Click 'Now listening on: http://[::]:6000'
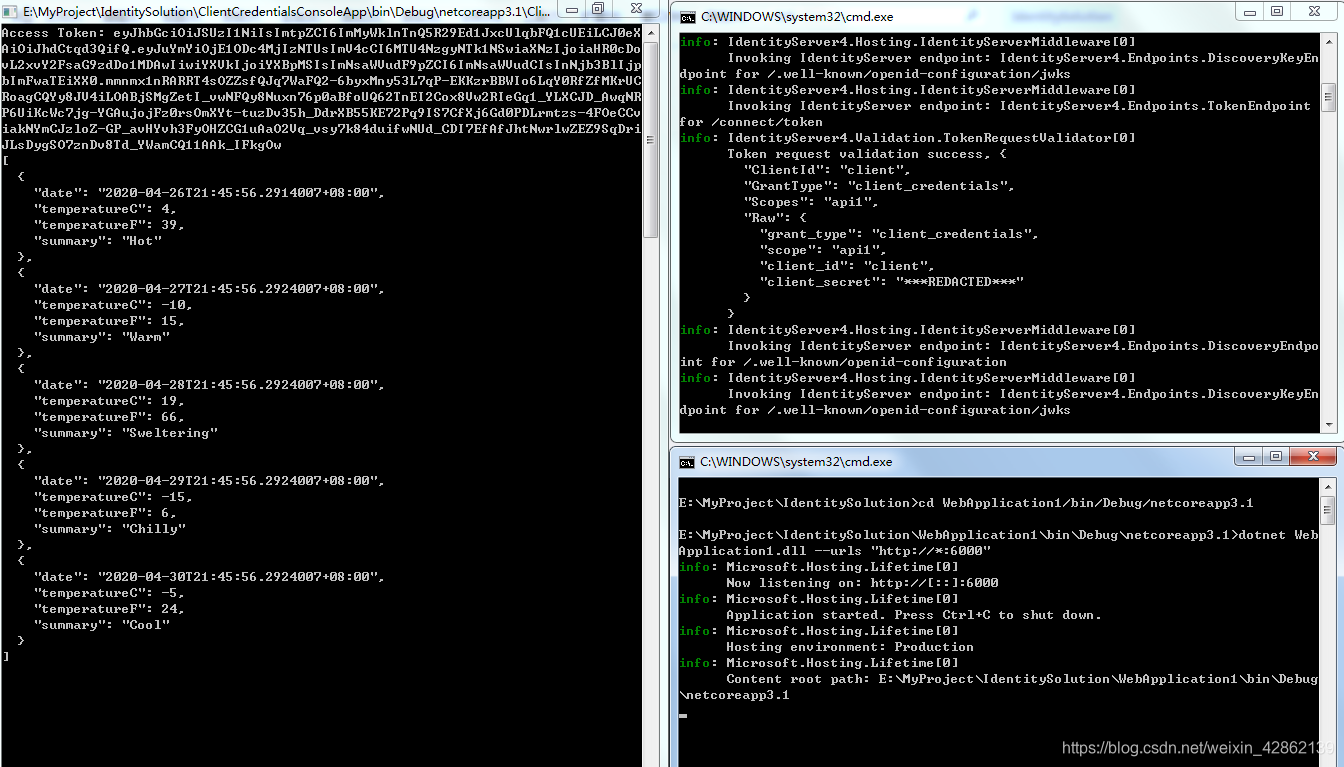 [x=862, y=583]
